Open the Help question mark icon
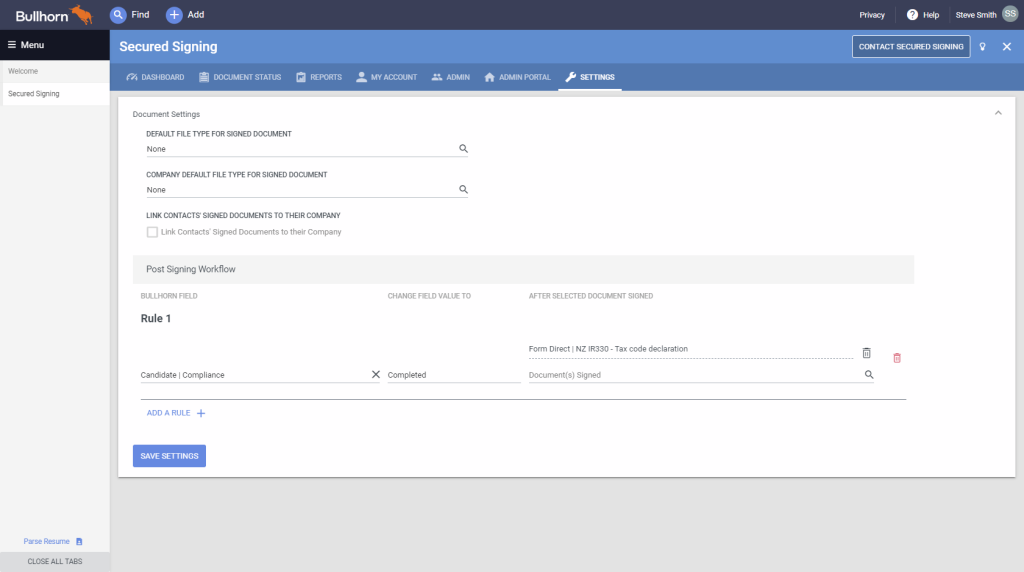The width and height of the screenshot is (1024, 572). tap(912, 14)
